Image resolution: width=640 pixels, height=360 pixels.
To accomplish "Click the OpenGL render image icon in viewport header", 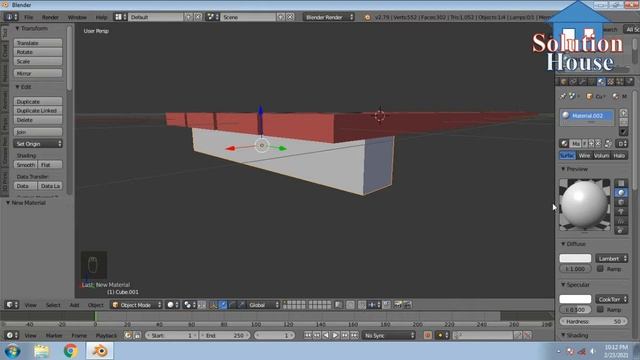I will 398,304.
